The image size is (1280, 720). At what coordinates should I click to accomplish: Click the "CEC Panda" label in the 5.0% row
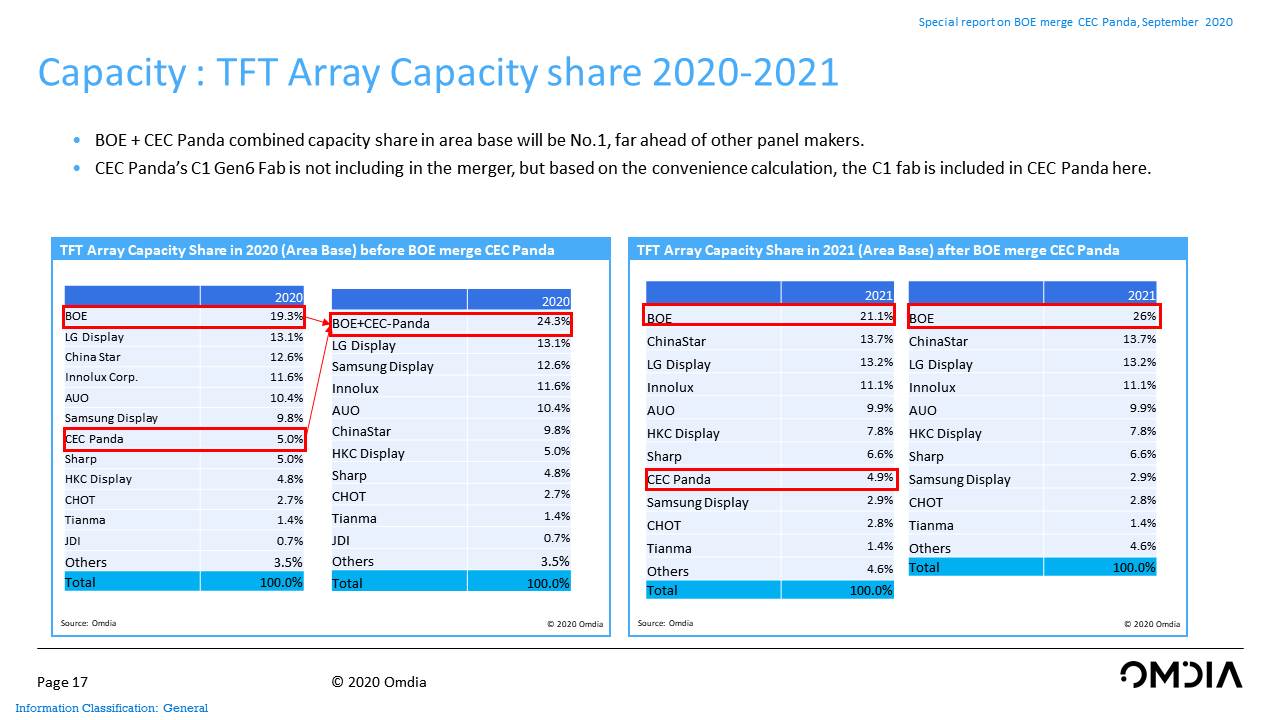pyautogui.click(x=94, y=439)
